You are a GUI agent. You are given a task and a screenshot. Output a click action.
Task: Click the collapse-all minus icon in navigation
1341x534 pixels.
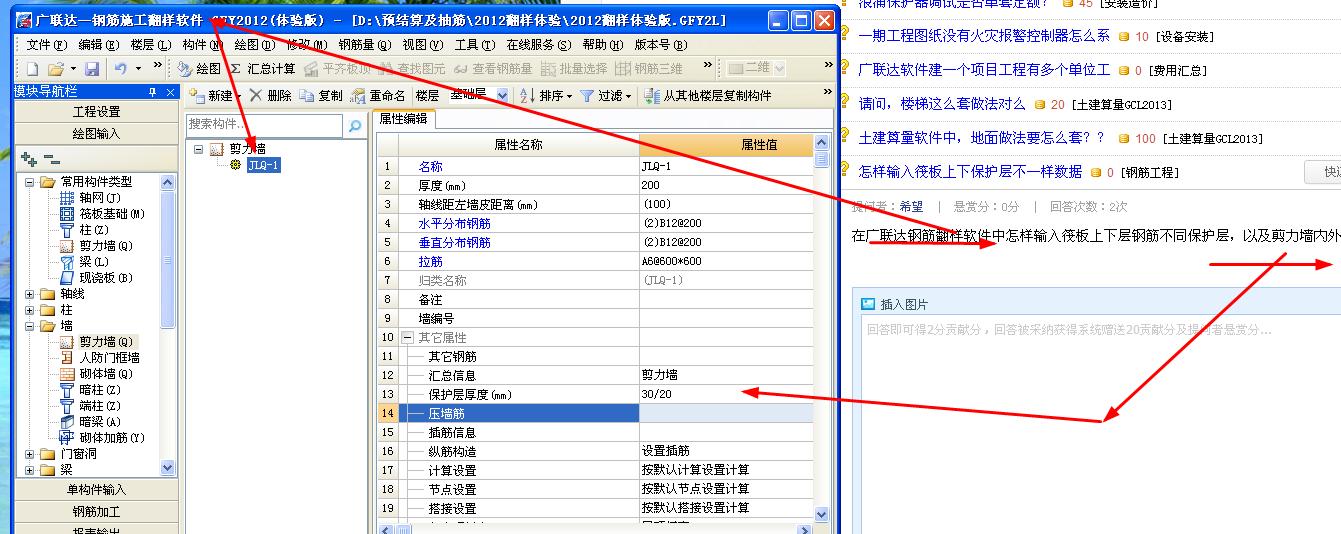52,158
